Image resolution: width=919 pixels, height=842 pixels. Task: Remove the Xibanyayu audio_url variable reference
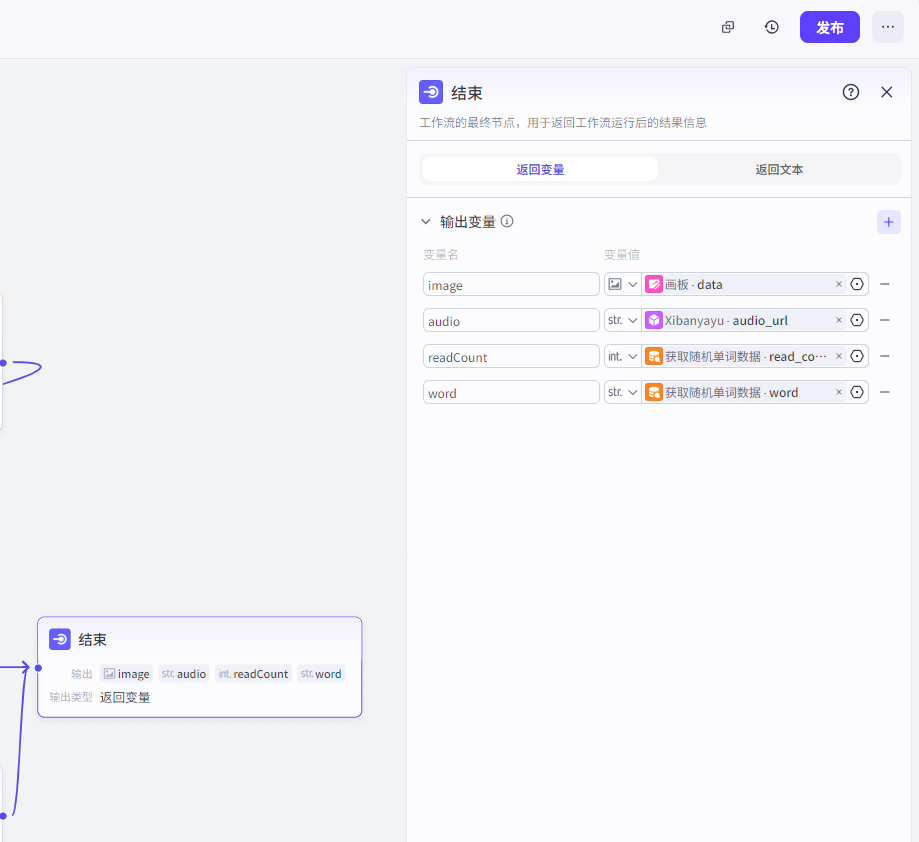(838, 320)
